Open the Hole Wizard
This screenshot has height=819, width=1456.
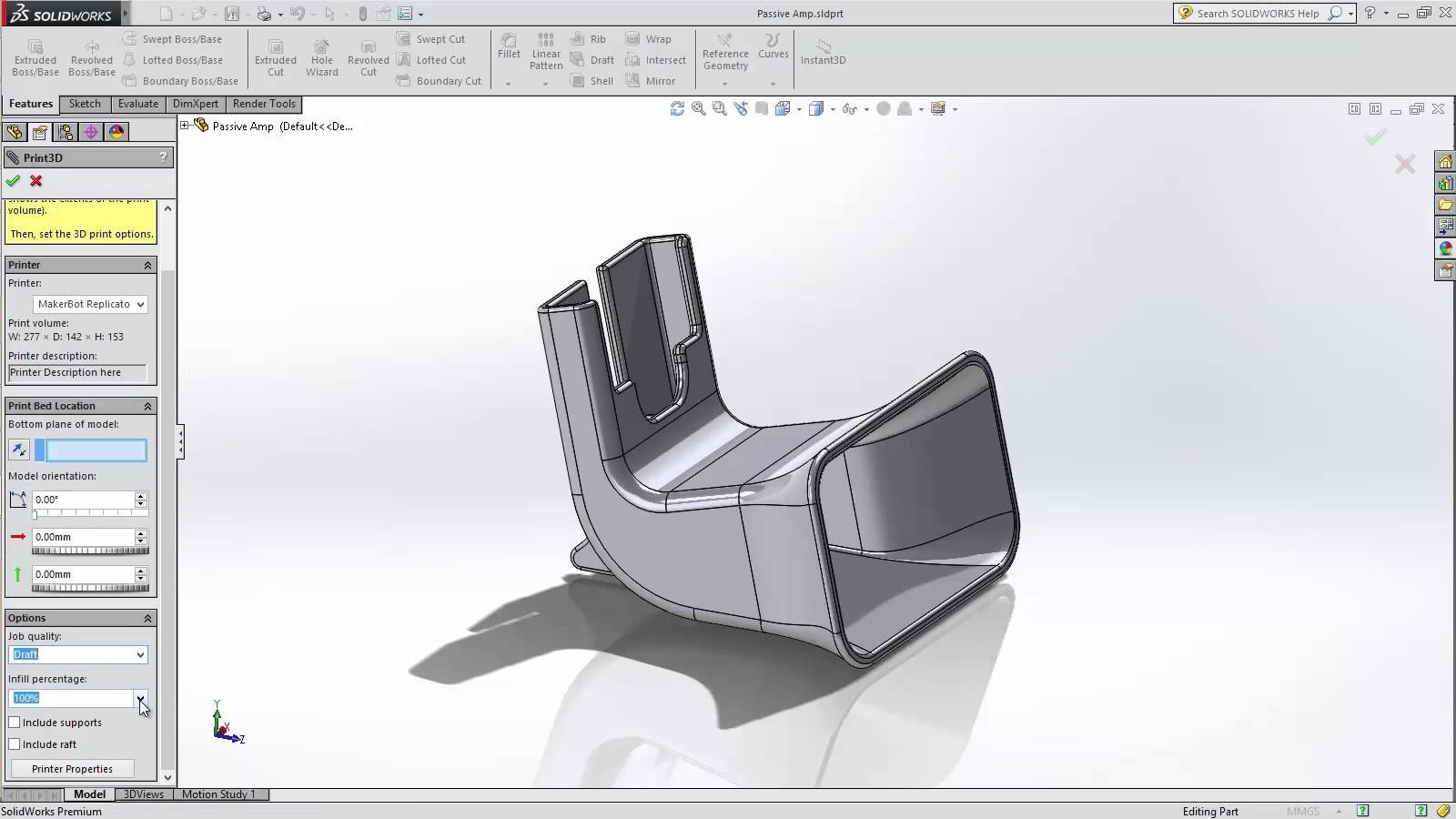(322, 57)
